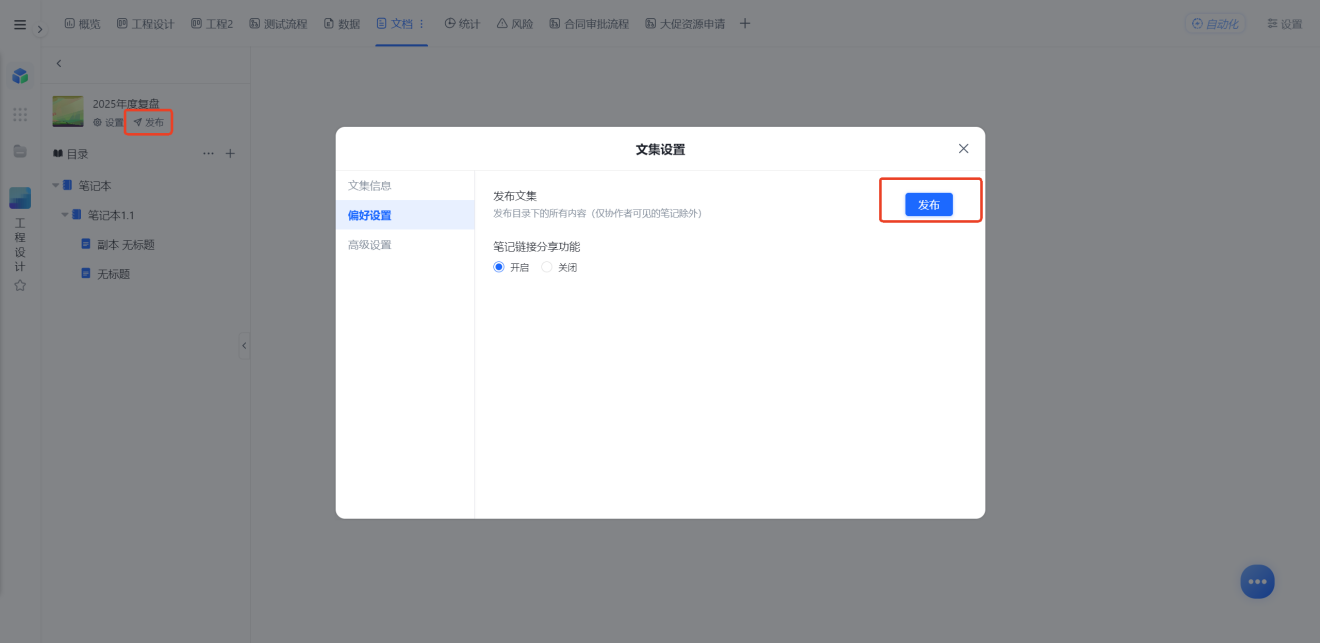Open the 文档 tab more options dots
The image size is (1320, 643).
tap(421, 24)
